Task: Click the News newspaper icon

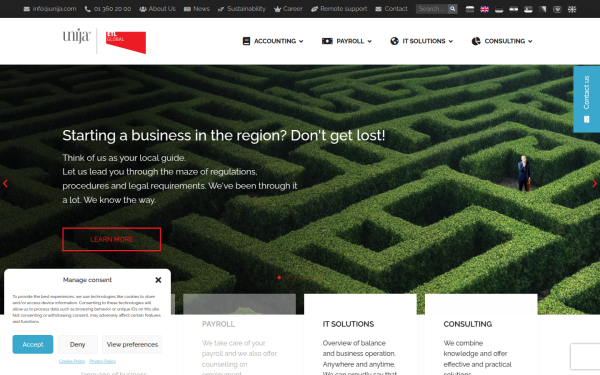Action: [x=187, y=9]
